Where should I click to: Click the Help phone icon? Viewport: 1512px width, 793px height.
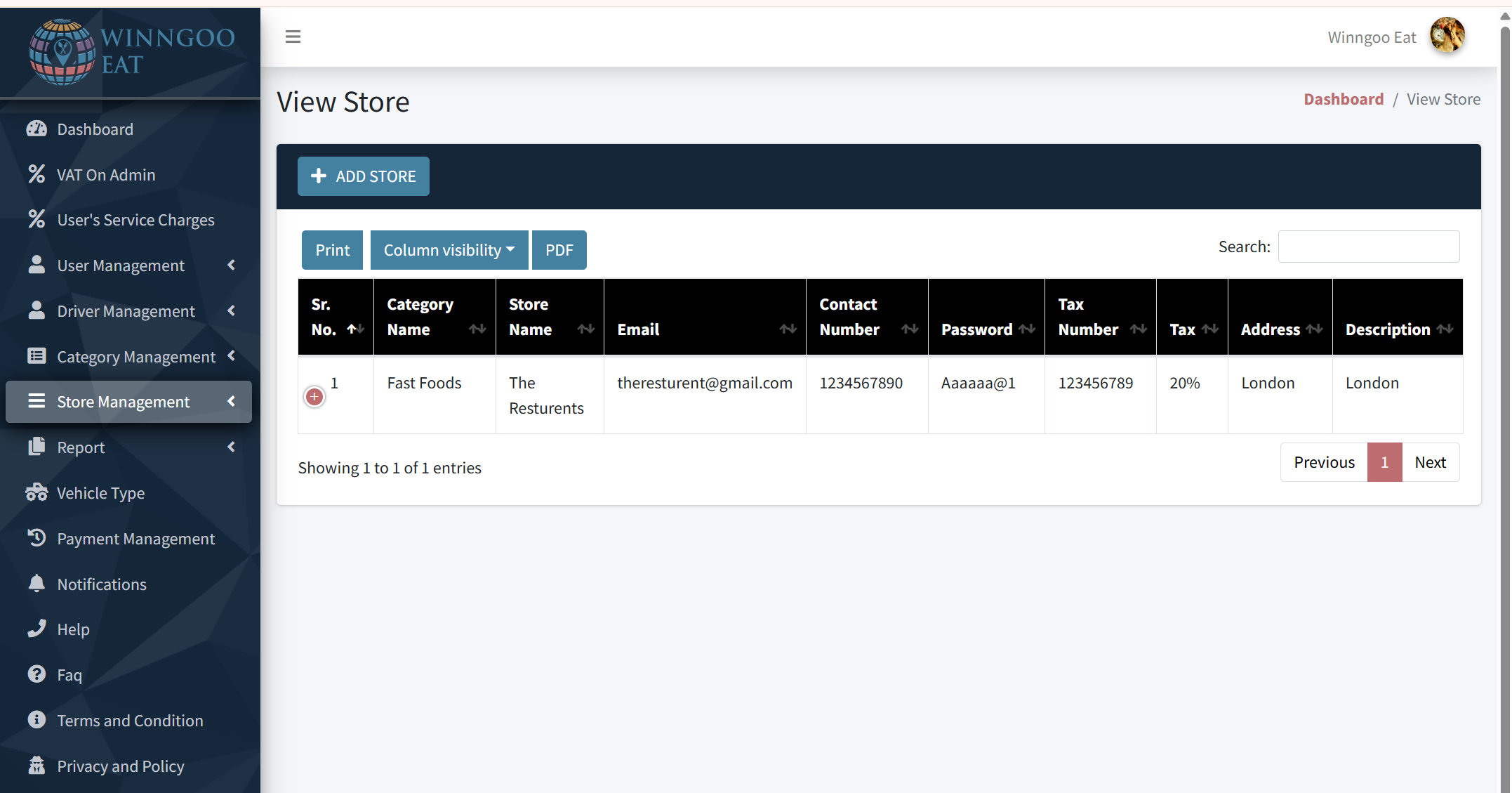pos(37,629)
